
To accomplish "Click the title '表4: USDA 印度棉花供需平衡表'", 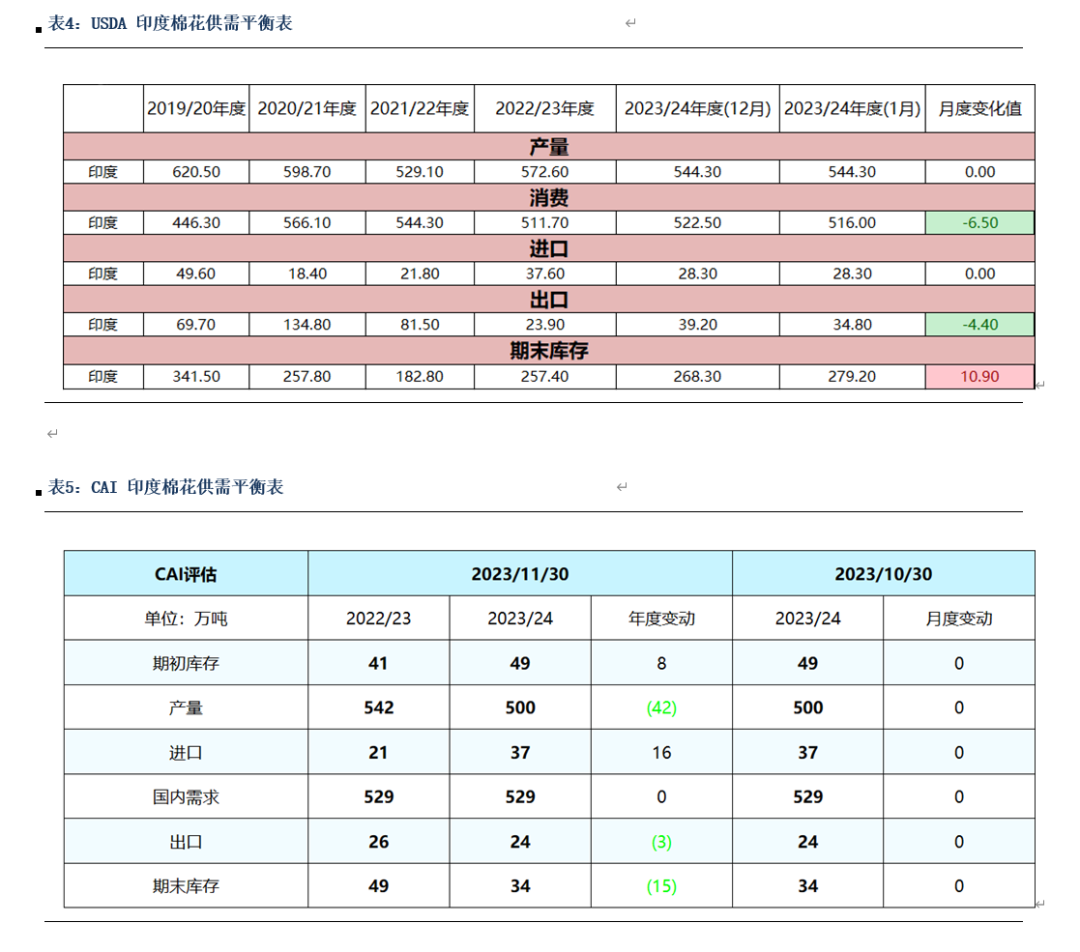I will pyautogui.click(x=170, y=23).
